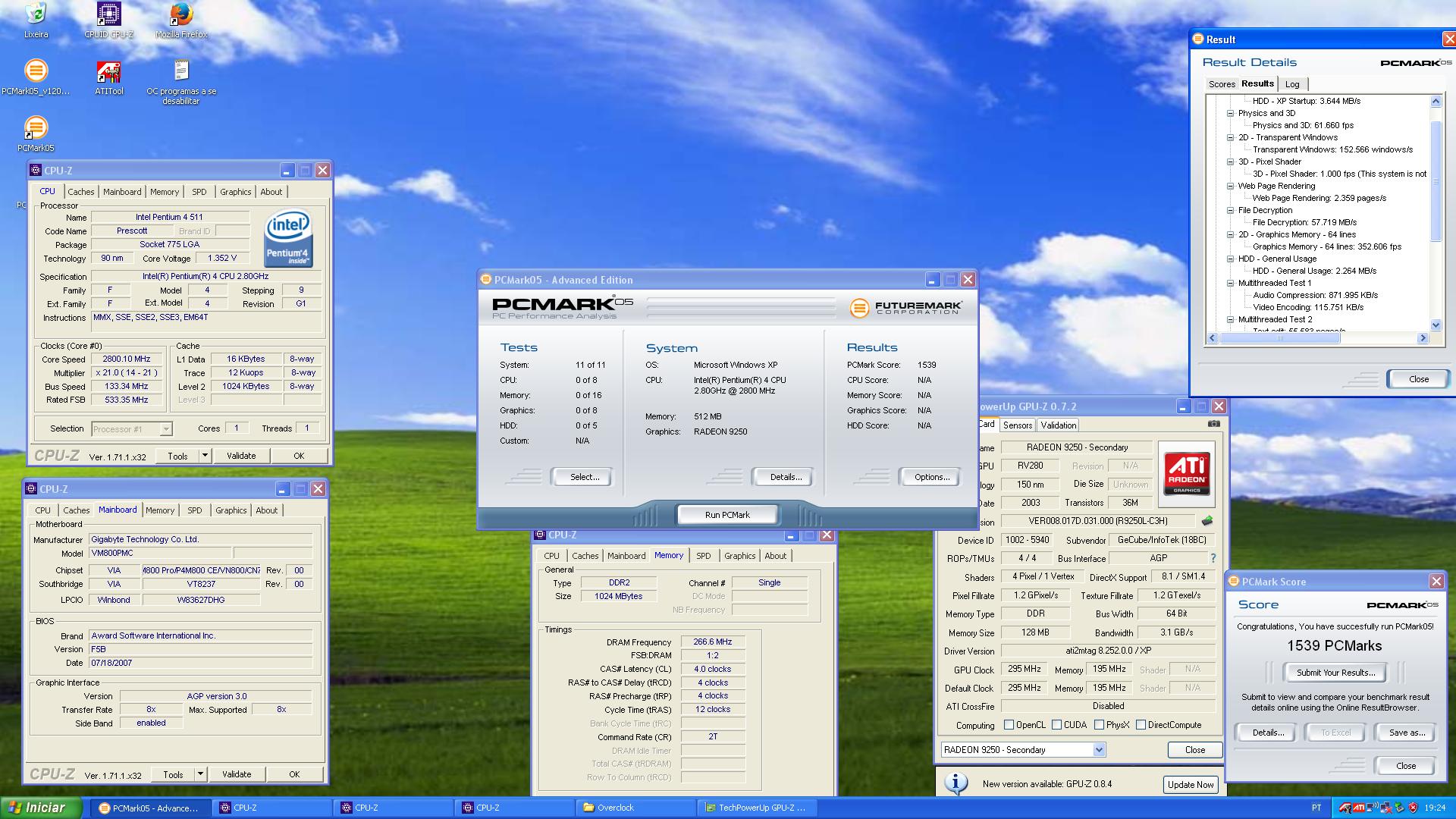
Task: Click the system tray clock showing 19:24
Action: pos(1435,808)
